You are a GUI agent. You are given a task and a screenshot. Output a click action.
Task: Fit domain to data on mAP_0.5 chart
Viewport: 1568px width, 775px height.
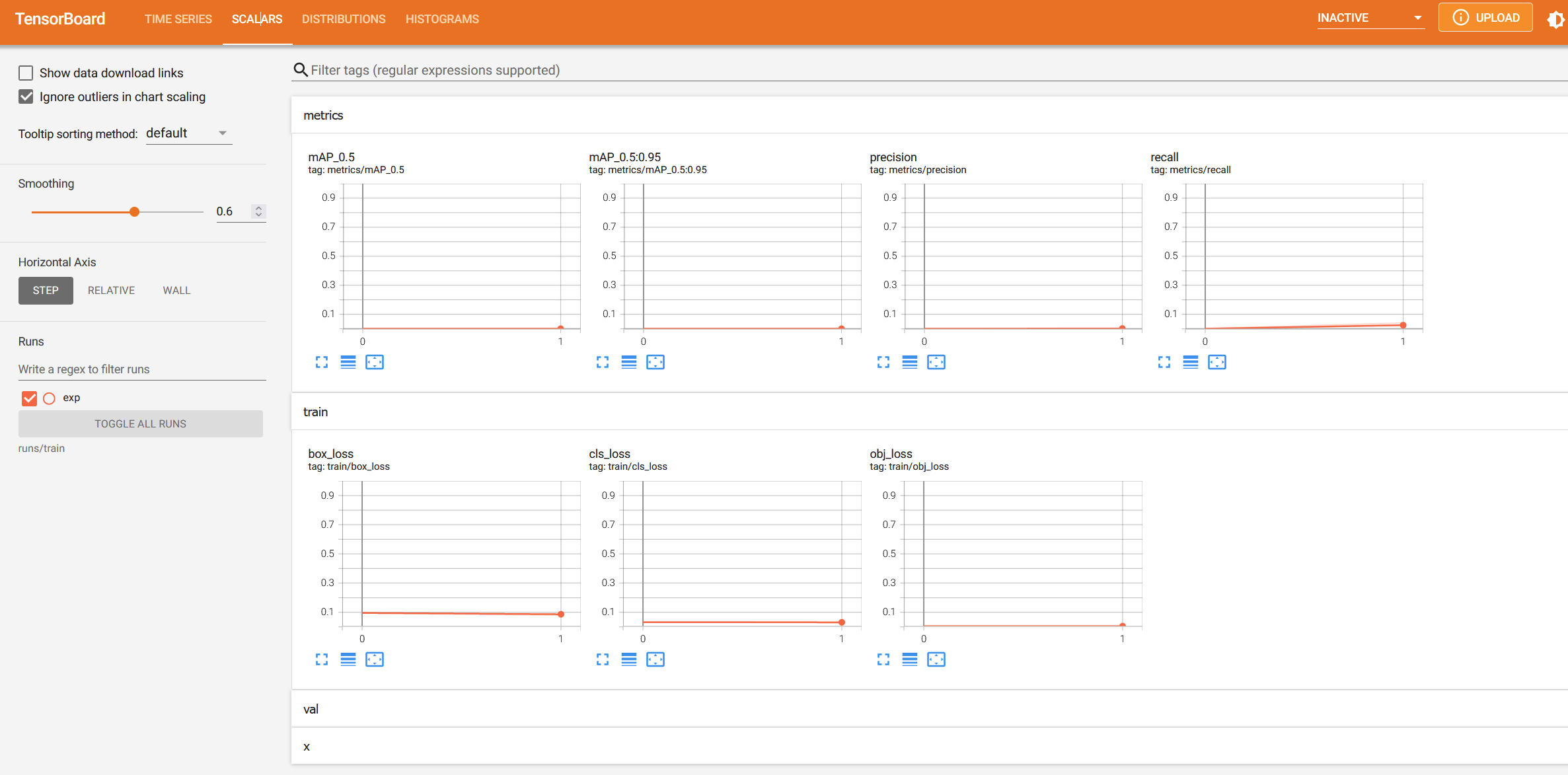coord(375,362)
